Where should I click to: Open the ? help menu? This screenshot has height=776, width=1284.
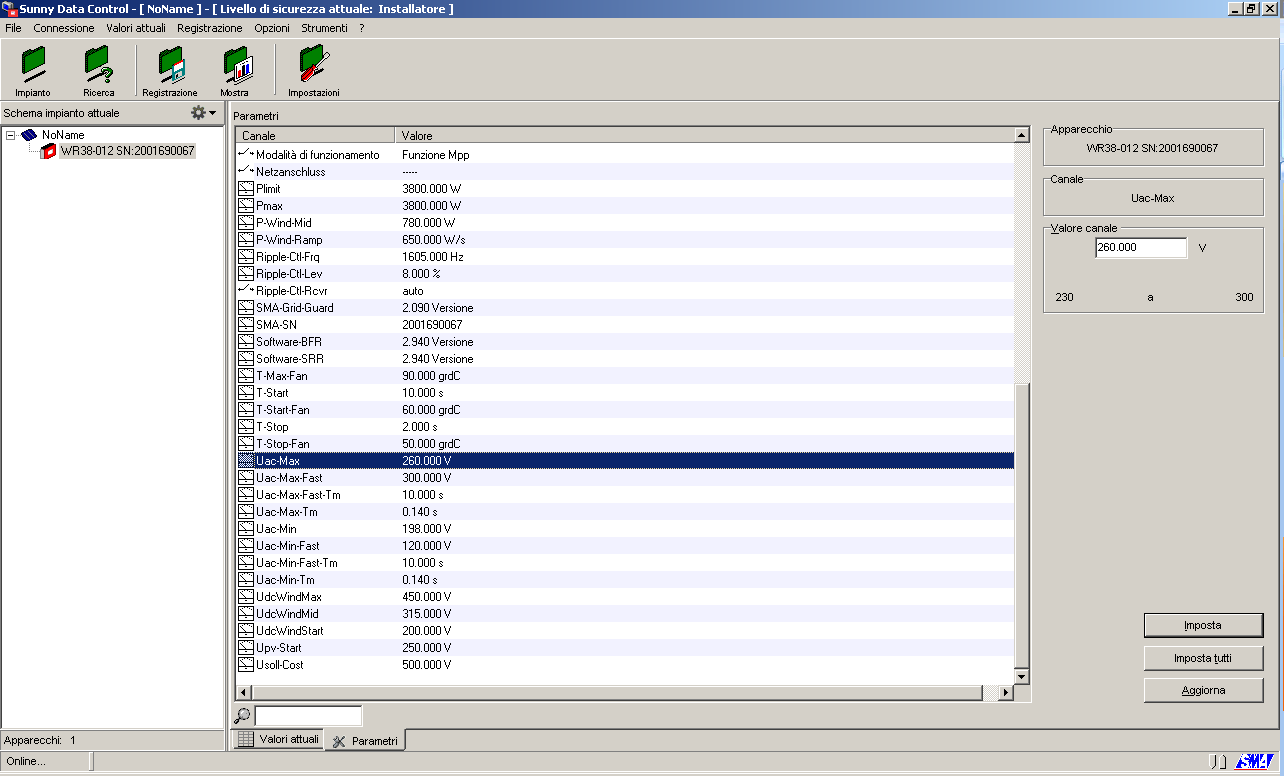(x=362, y=28)
